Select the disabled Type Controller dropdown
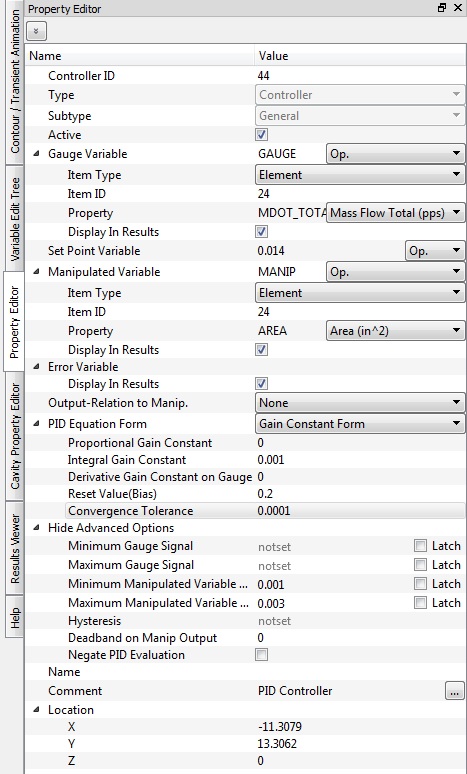The width and height of the screenshot is (467, 774). 360,94
